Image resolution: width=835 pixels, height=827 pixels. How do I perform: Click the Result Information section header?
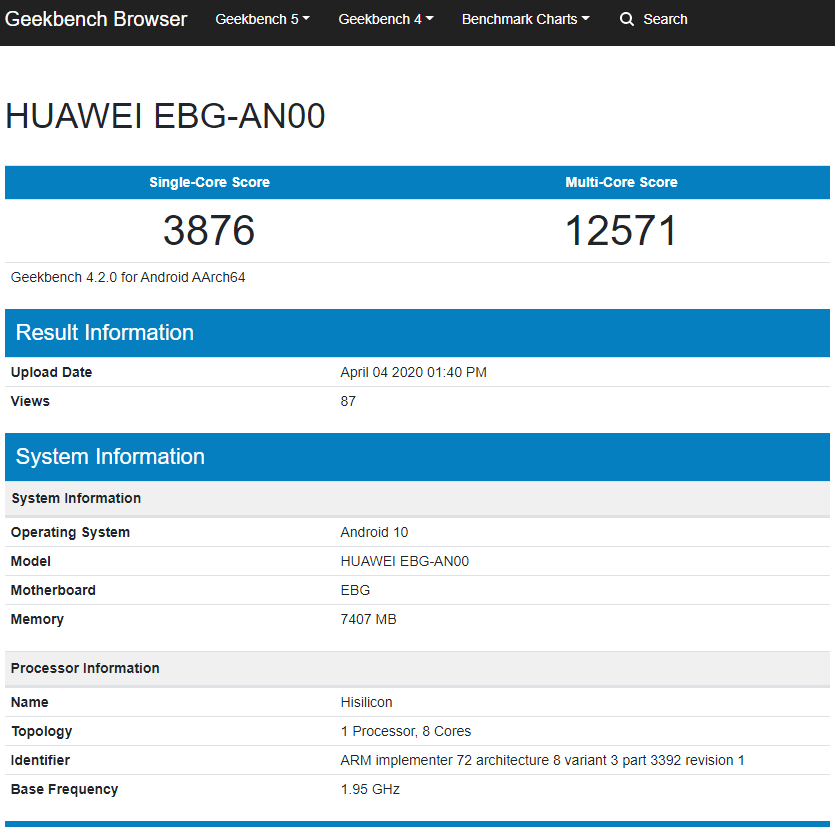tap(418, 333)
